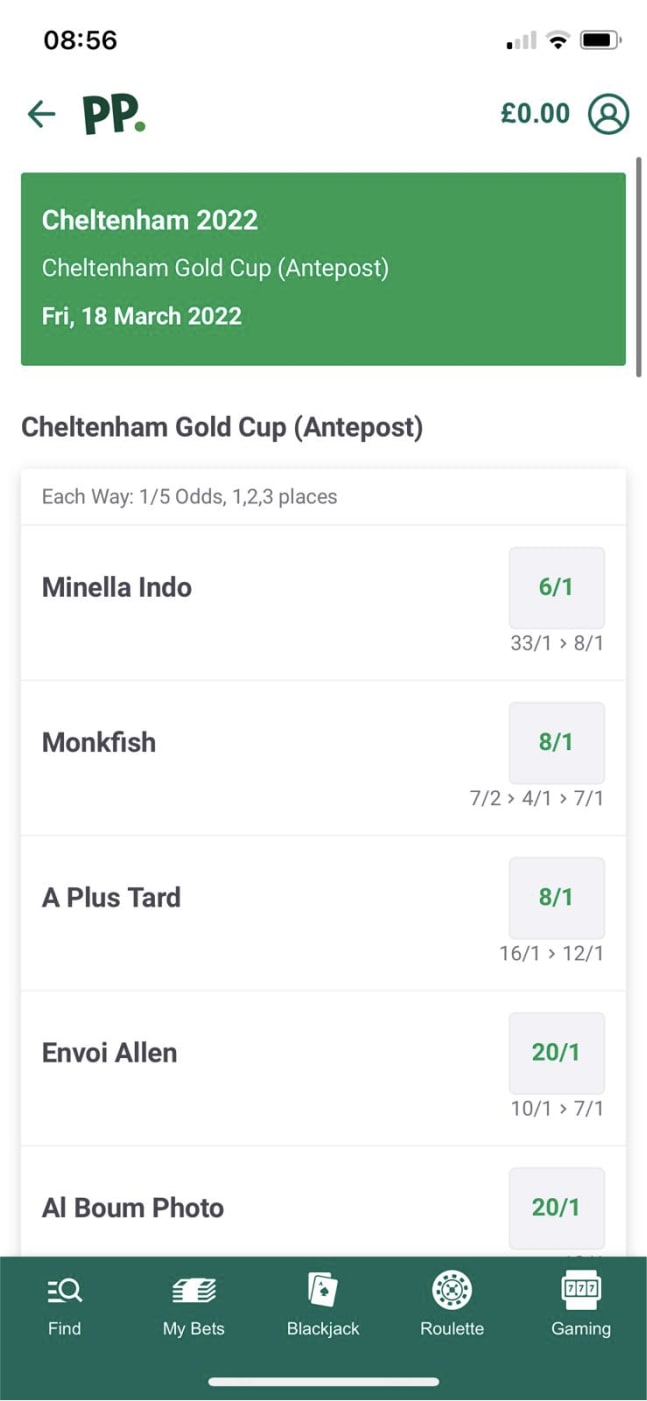
Task: Select the 8/1 odds for Monkfish
Action: (x=556, y=742)
